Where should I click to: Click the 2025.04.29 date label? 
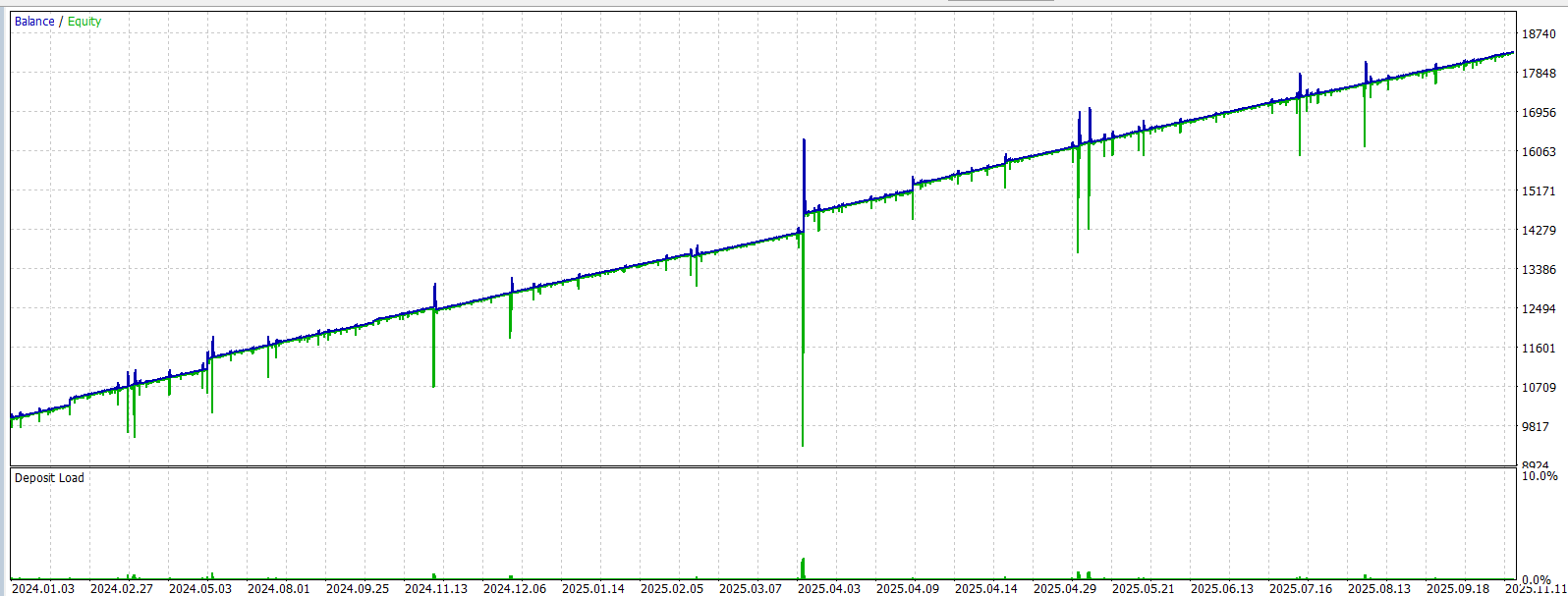1065,589
